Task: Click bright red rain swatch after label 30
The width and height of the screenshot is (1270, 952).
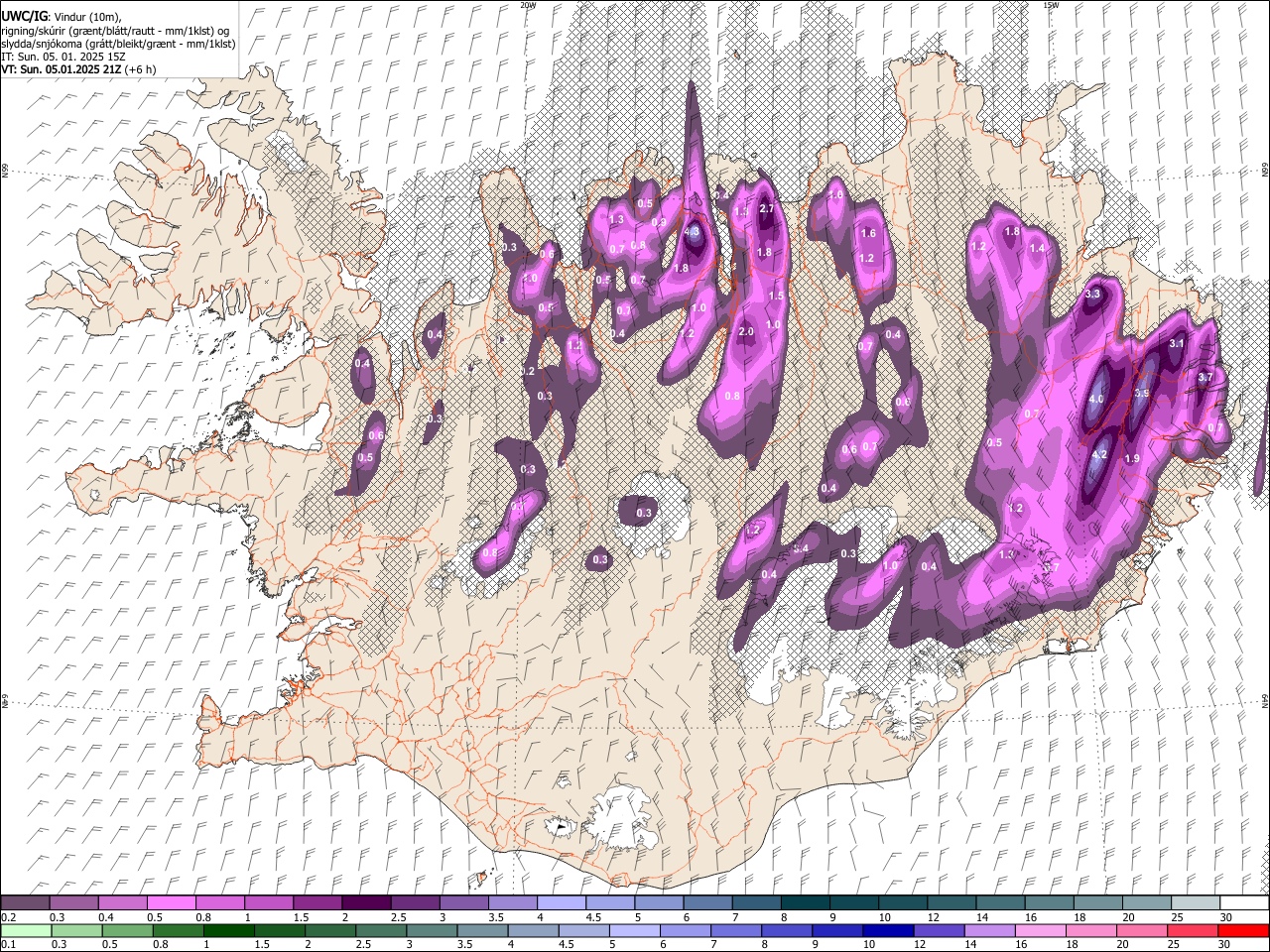Action: click(x=1242, y=930)
